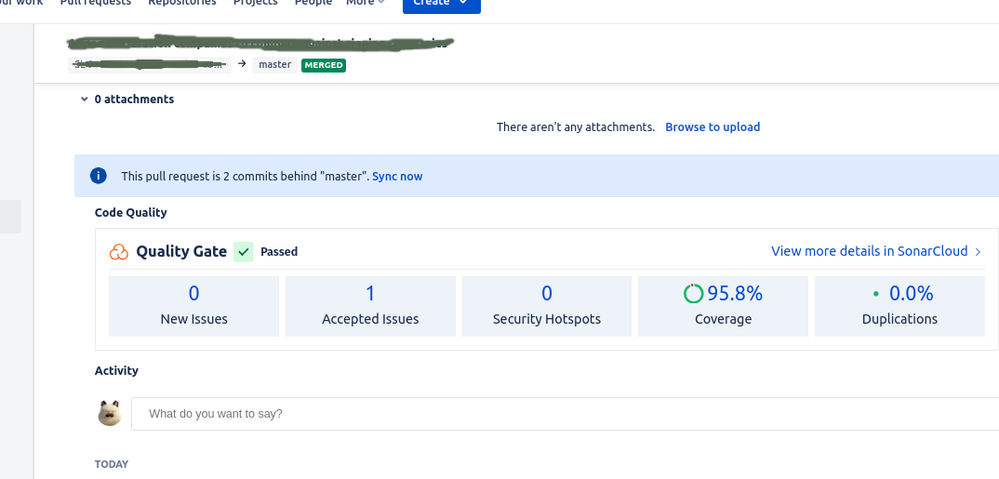
Task: Select the highlighted left sidebar item
Action: point(10,217)
